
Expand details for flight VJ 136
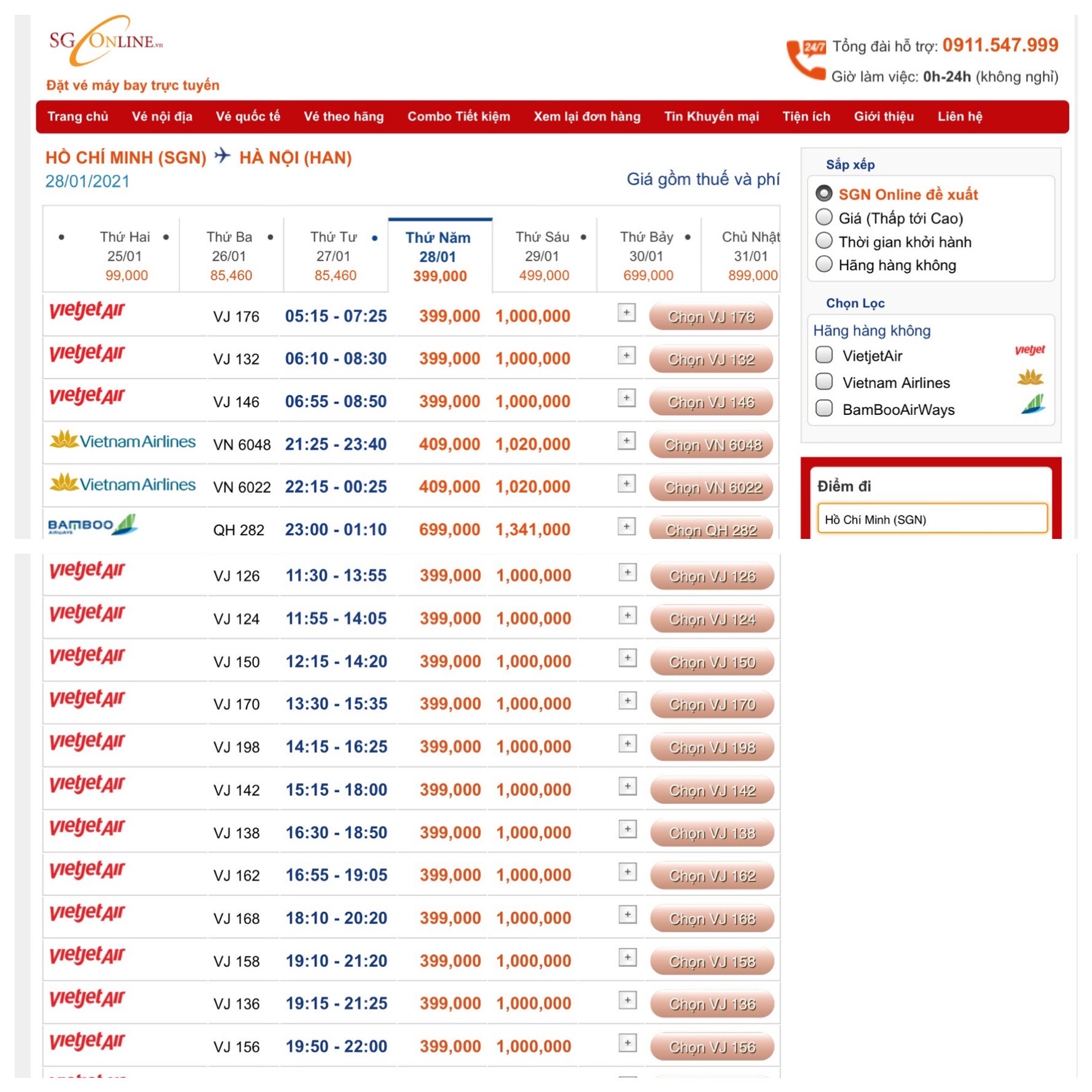pos(627,1000)
